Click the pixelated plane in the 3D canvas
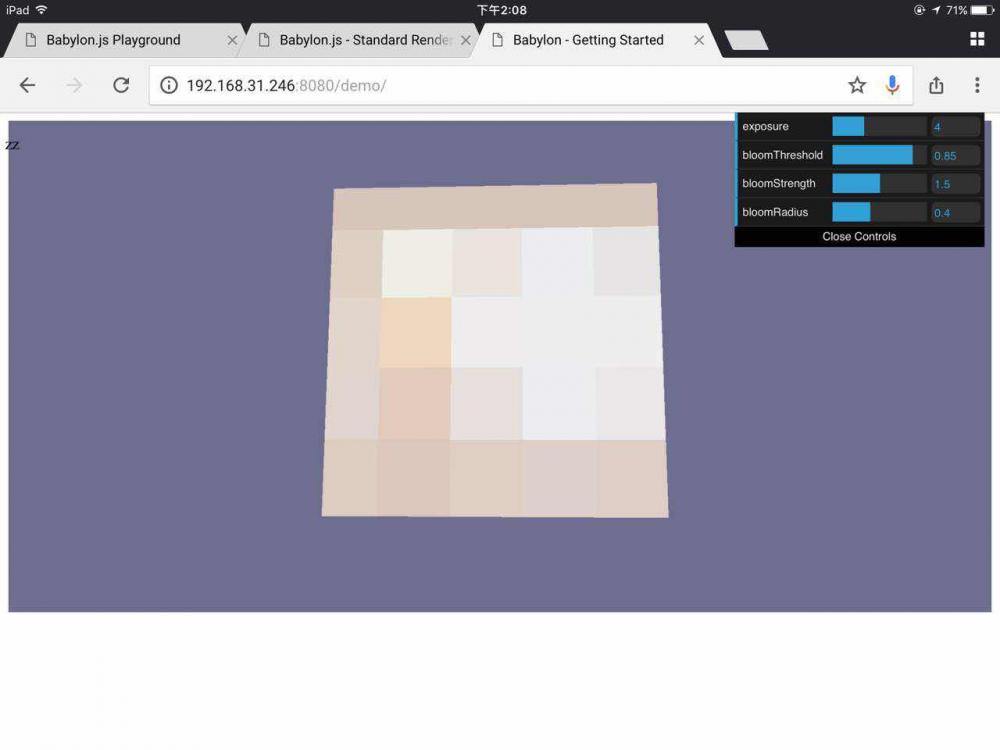The width and height of the screenshot is (1000, 750). pos(495,350)
